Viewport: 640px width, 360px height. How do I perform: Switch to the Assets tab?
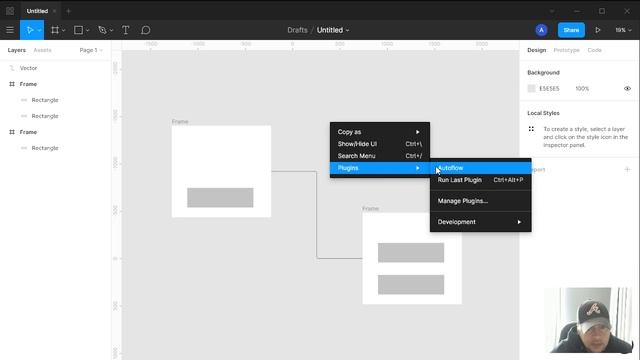coord(42,50)
